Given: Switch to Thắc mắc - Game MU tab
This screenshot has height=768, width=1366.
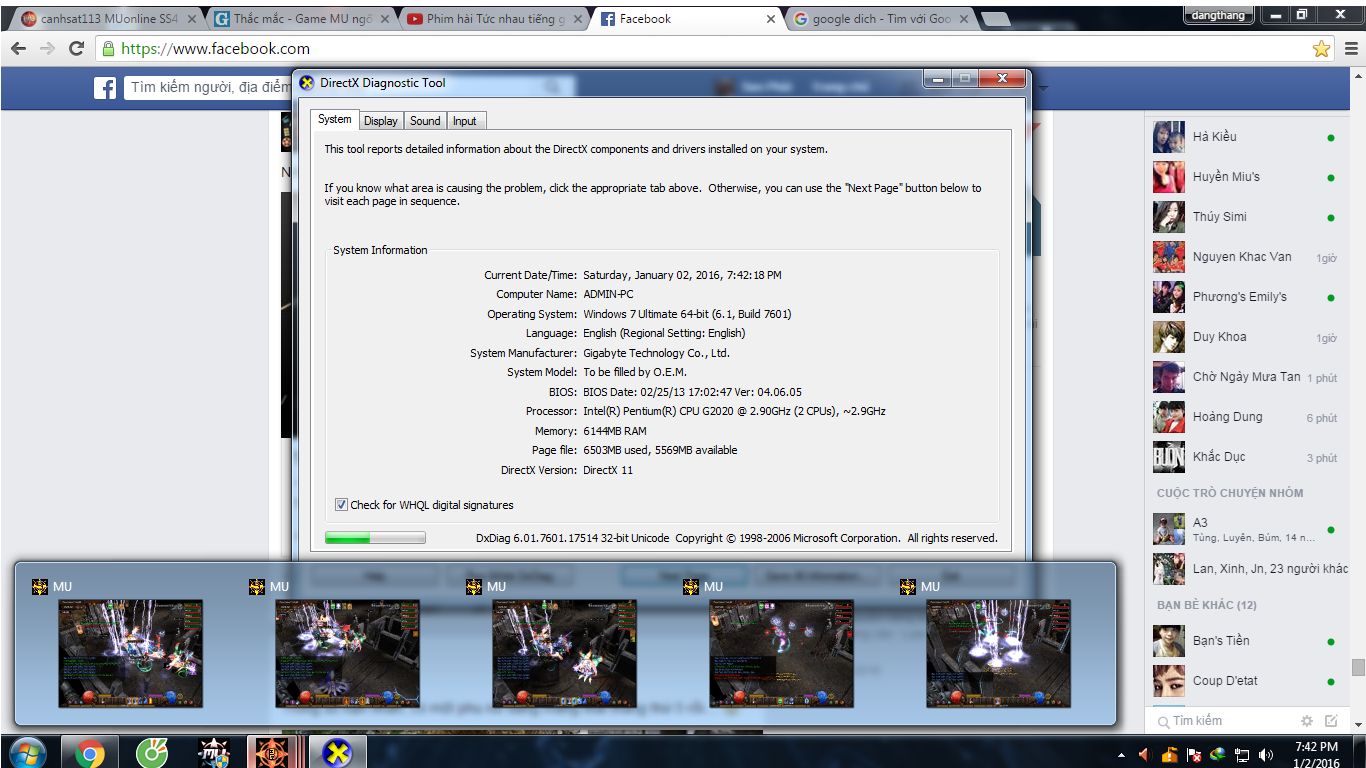Looking at the screenshot, I should pyautogui.click(x=301, y=19).
